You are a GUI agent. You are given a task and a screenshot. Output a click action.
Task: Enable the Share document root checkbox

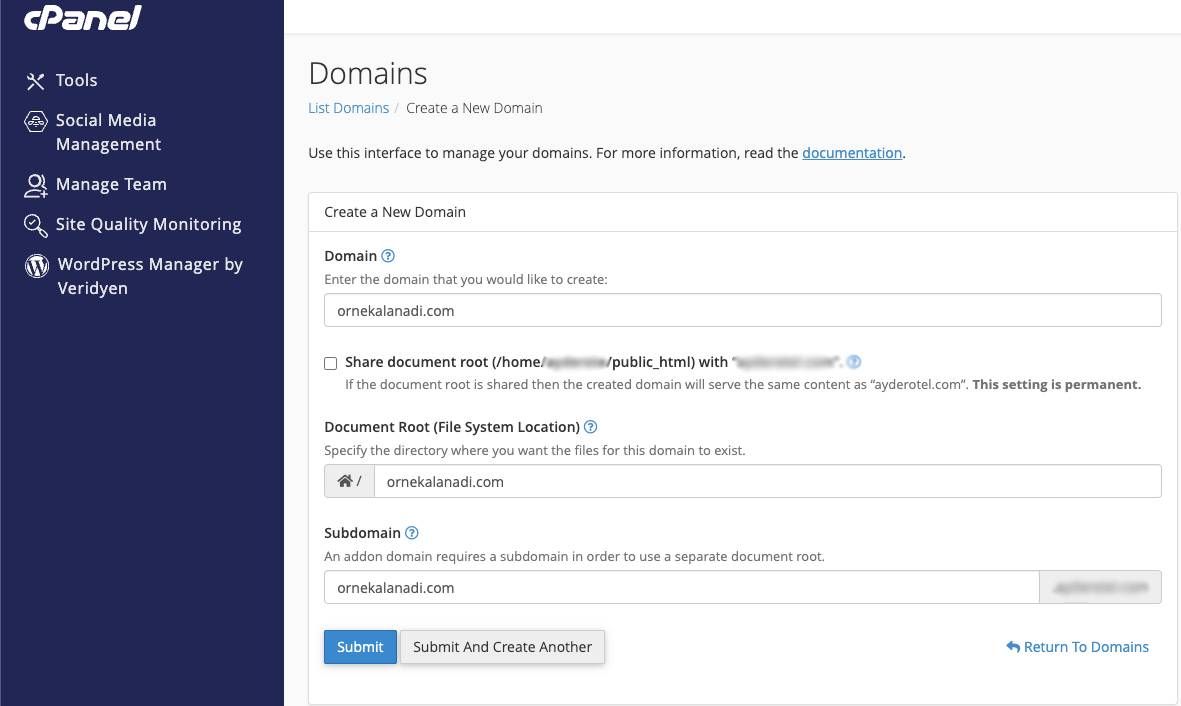[331, 363]
